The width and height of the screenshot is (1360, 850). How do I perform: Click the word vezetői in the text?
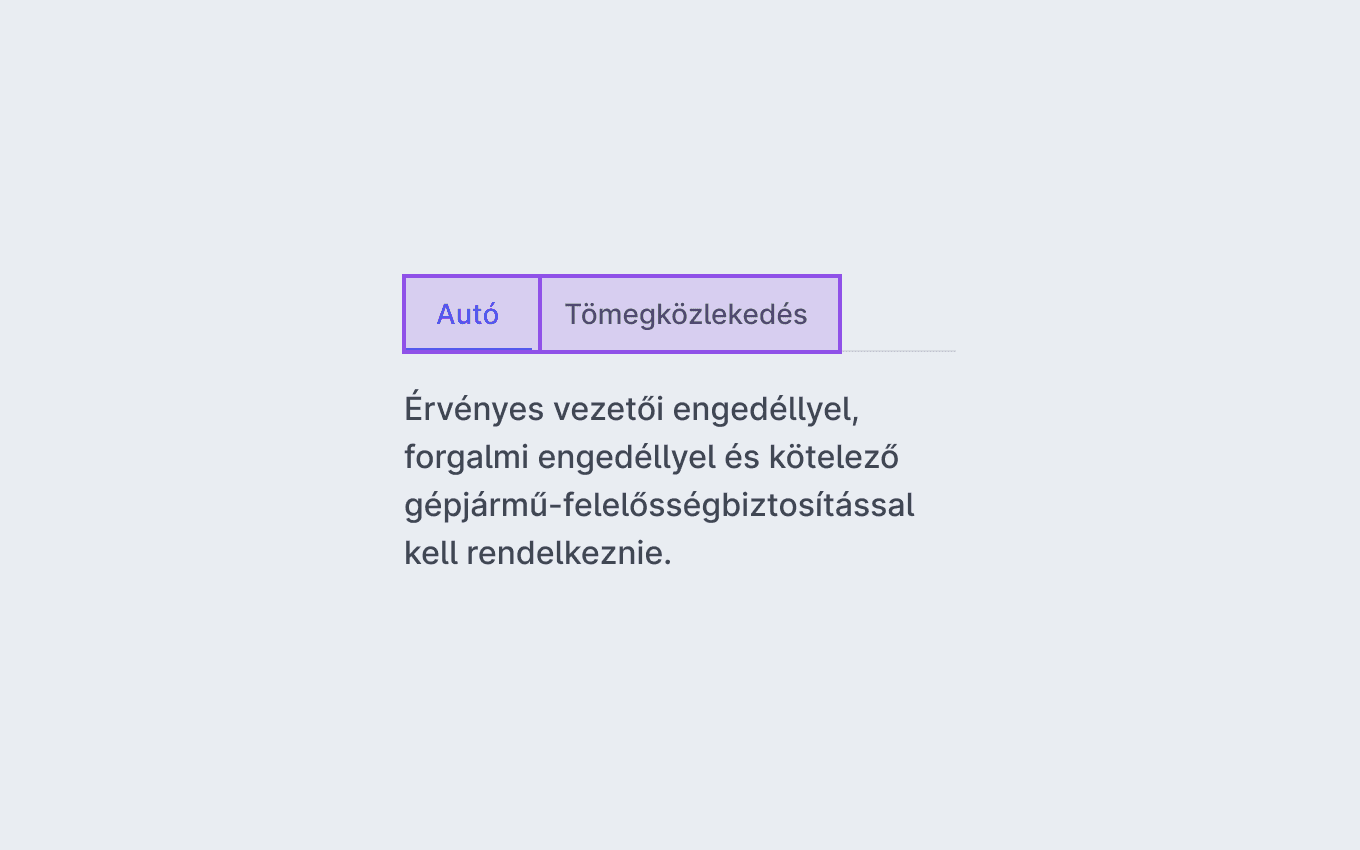[x=608, y=409]
